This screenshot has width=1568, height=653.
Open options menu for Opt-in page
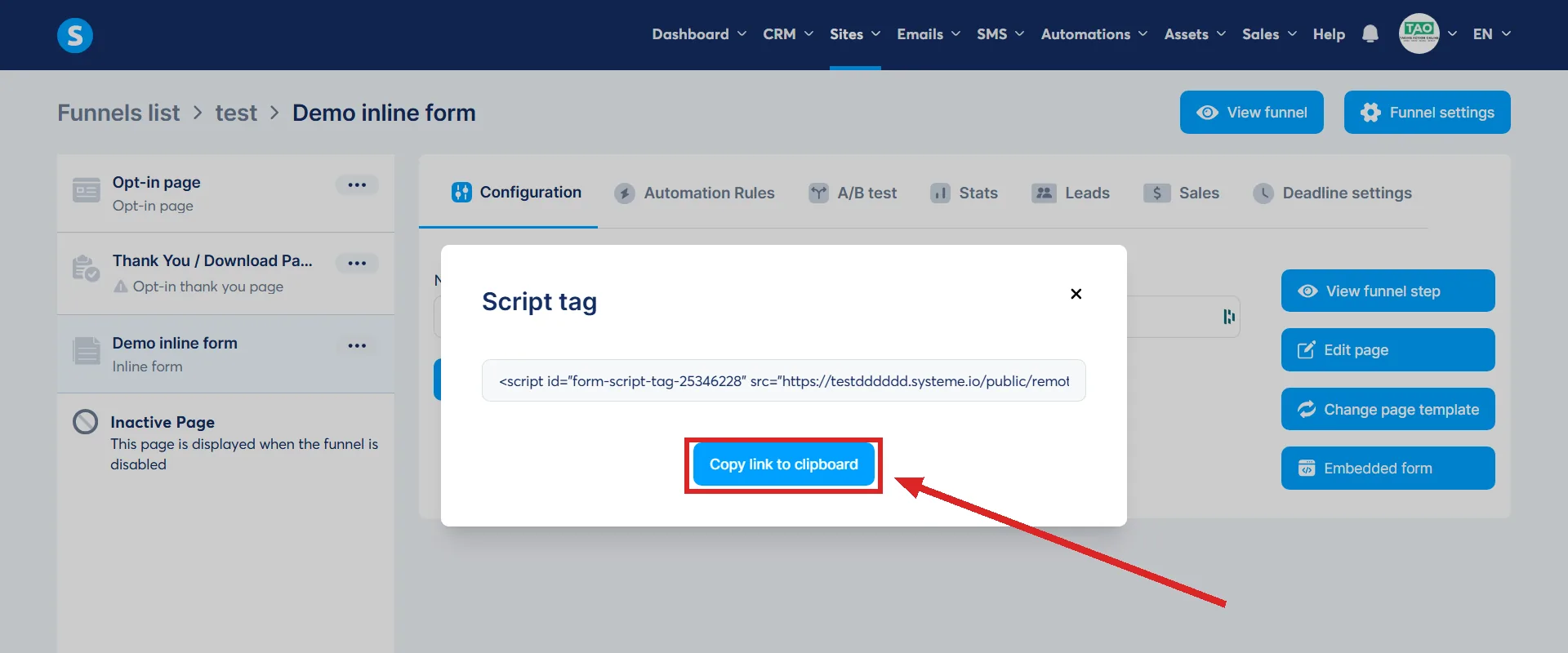click(357, 185)
